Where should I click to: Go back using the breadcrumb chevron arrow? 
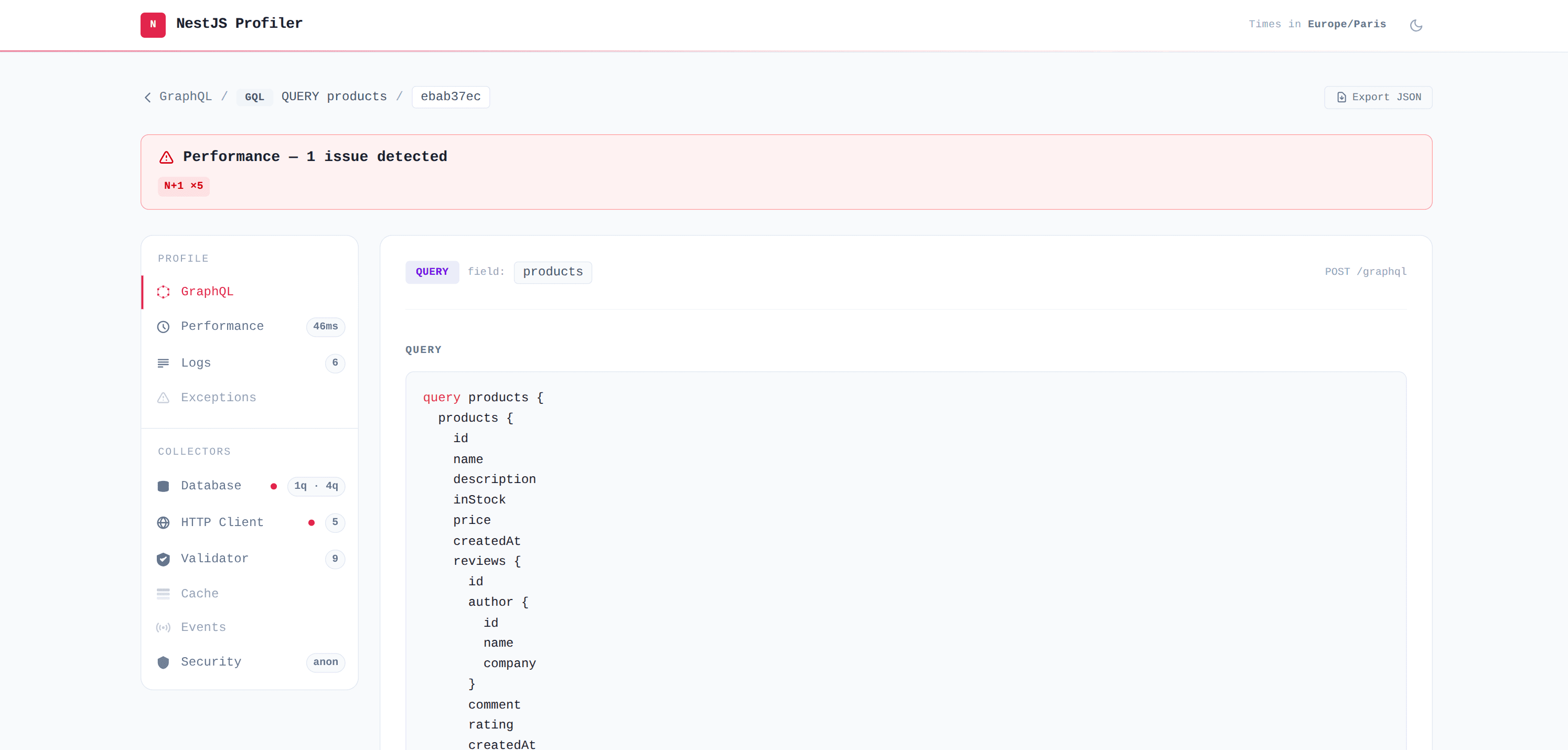pyautogui.click(x=147, y=98)
